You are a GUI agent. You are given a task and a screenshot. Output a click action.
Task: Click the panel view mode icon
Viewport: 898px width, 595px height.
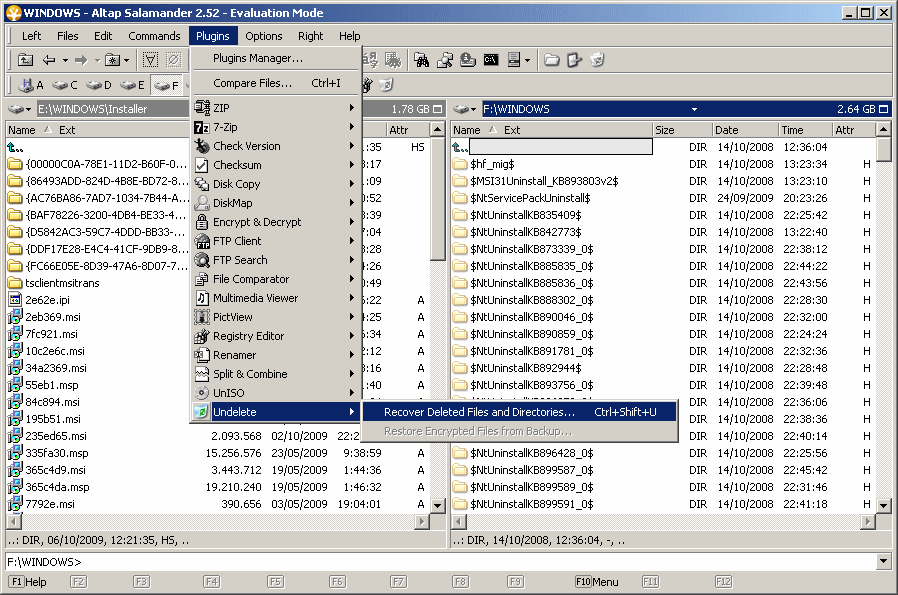(x=514, y=60)
